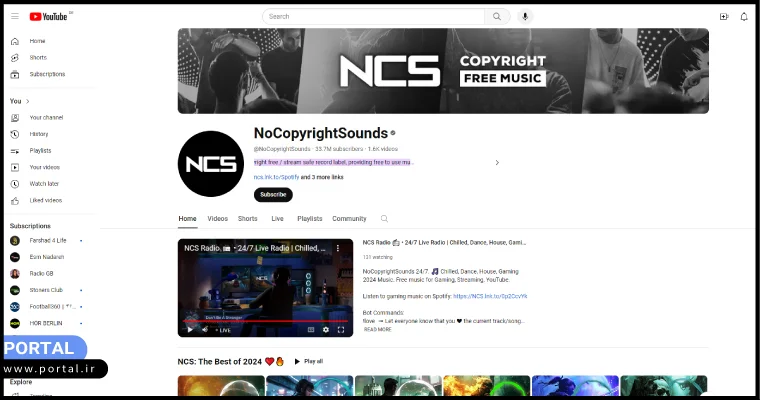Open the notifications bell
Viewport: 760px width, 400px height.
pos(744,17)
